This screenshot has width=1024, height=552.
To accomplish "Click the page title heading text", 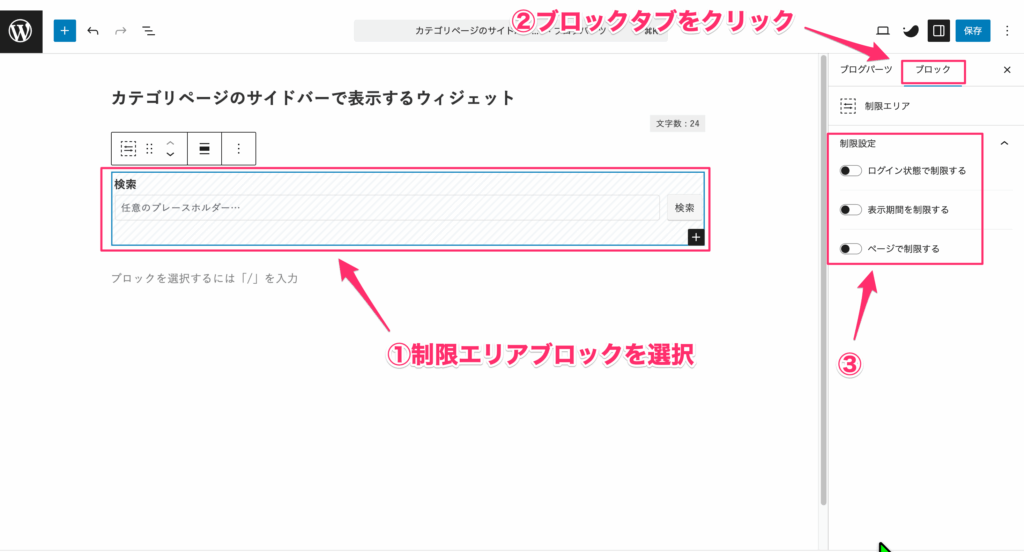I will (x=313, y=98).
